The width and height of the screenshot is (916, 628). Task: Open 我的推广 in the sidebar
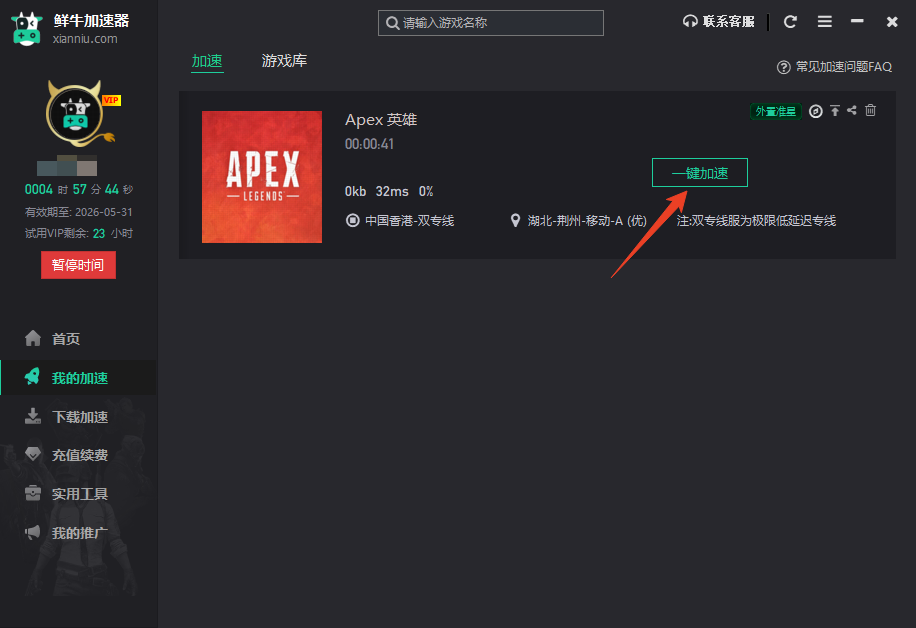(x=79, y=533)
